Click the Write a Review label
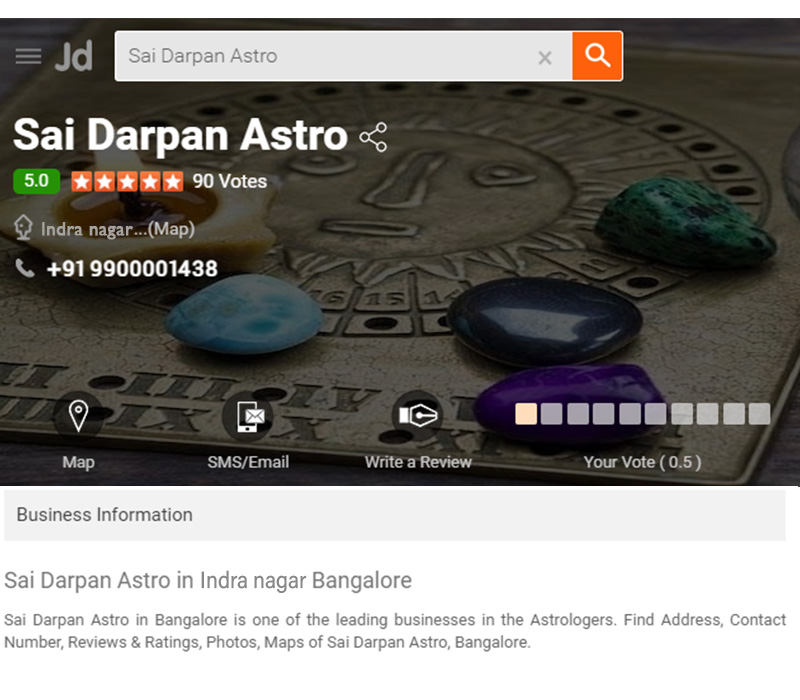Viewport: 800px width, 700px height. (418, 462)
